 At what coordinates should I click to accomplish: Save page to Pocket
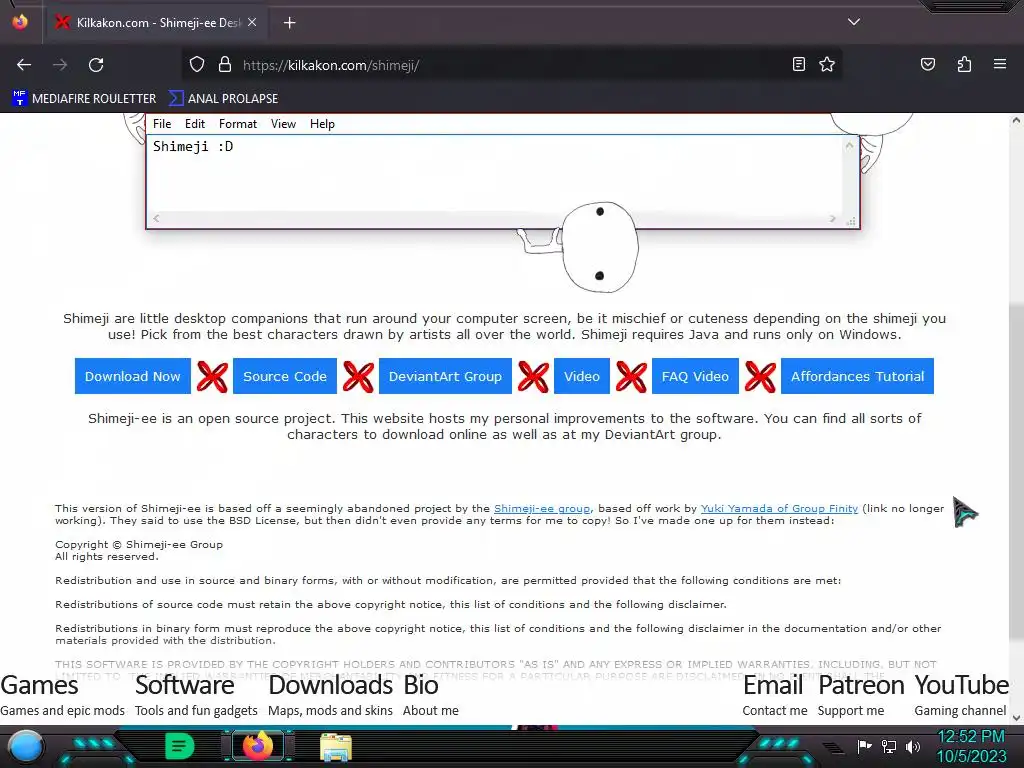coord(928,64)
